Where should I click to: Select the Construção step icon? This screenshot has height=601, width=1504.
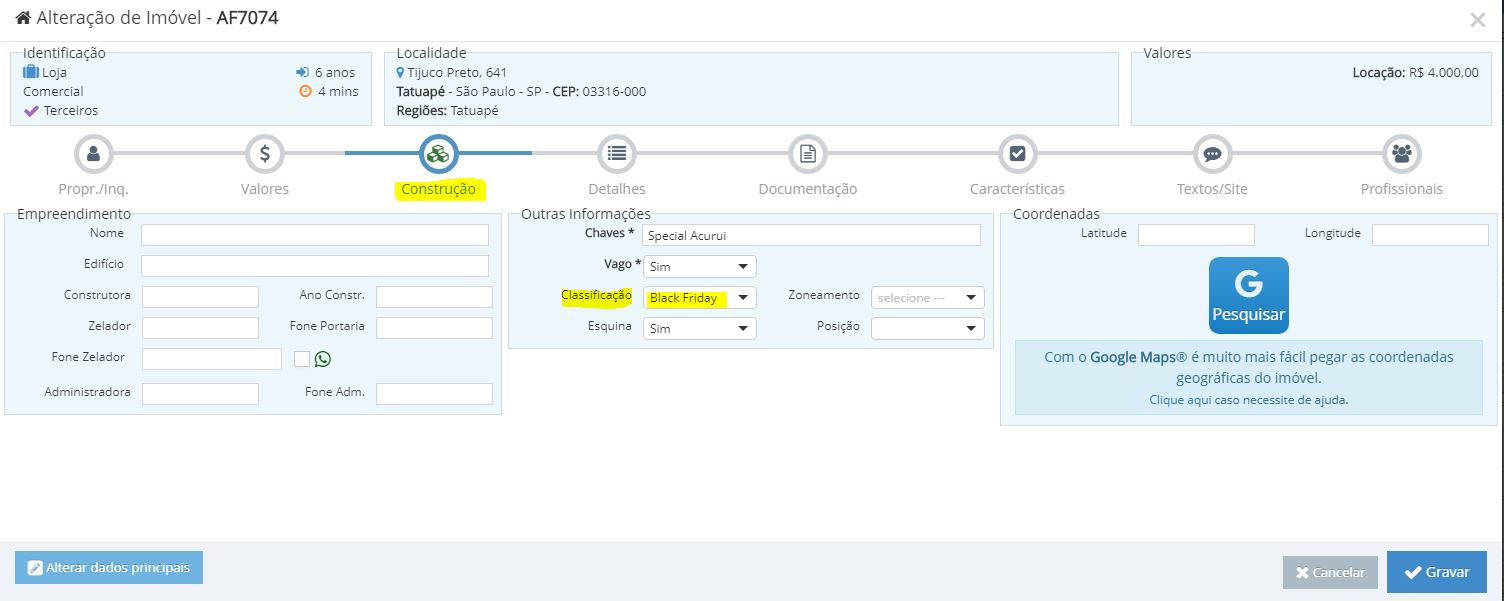(438, 154)
